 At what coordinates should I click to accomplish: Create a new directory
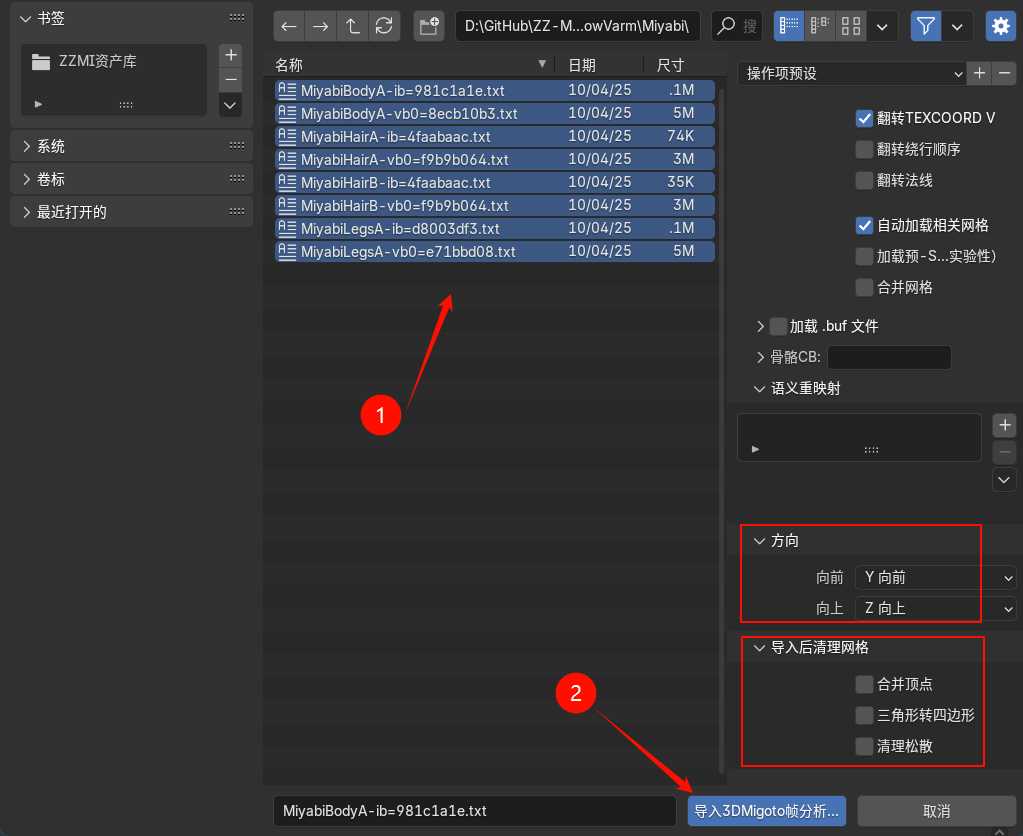coord(428,26)
